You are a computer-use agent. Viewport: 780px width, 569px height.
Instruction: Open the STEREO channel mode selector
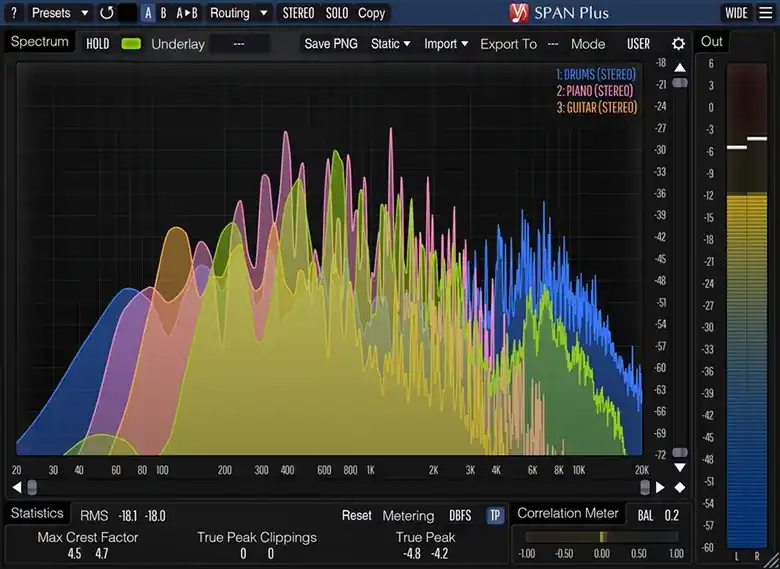pyautogui.click(x=298, y=13)
